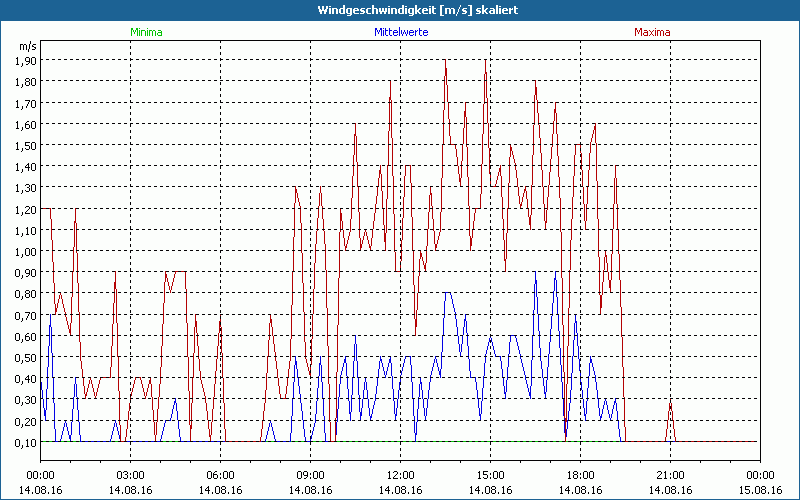The height and width of the screenshot is (500, 800).
Task: Select the red Maxima legend label
Action: click(x=653, y=32)
